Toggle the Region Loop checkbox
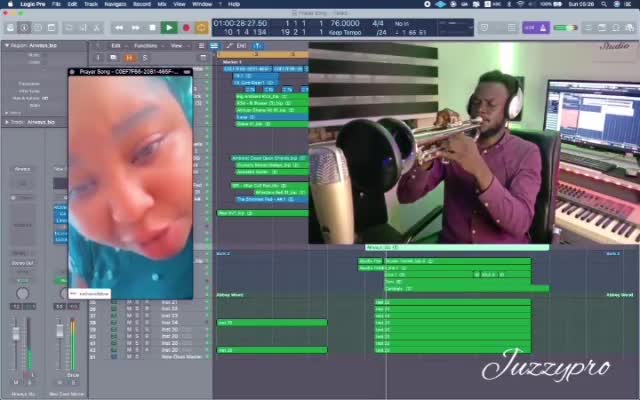 (44, 62)
